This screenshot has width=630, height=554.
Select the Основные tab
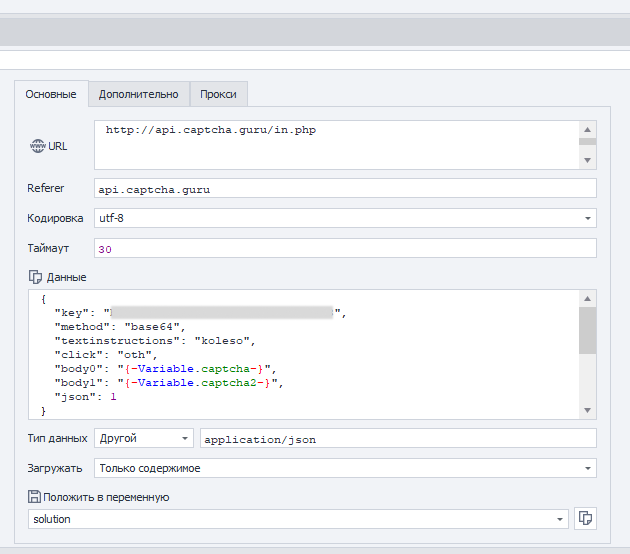(x=50, y=94)
